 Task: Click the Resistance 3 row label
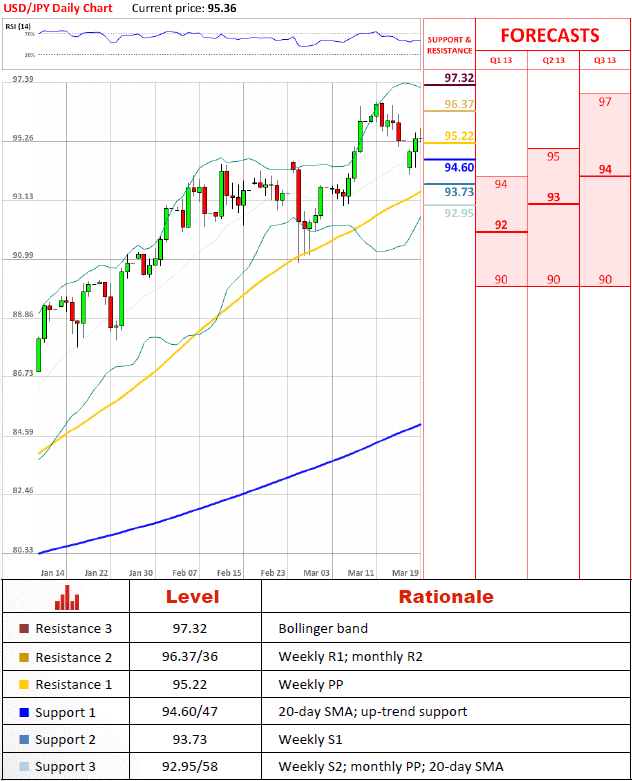(74, 629)
